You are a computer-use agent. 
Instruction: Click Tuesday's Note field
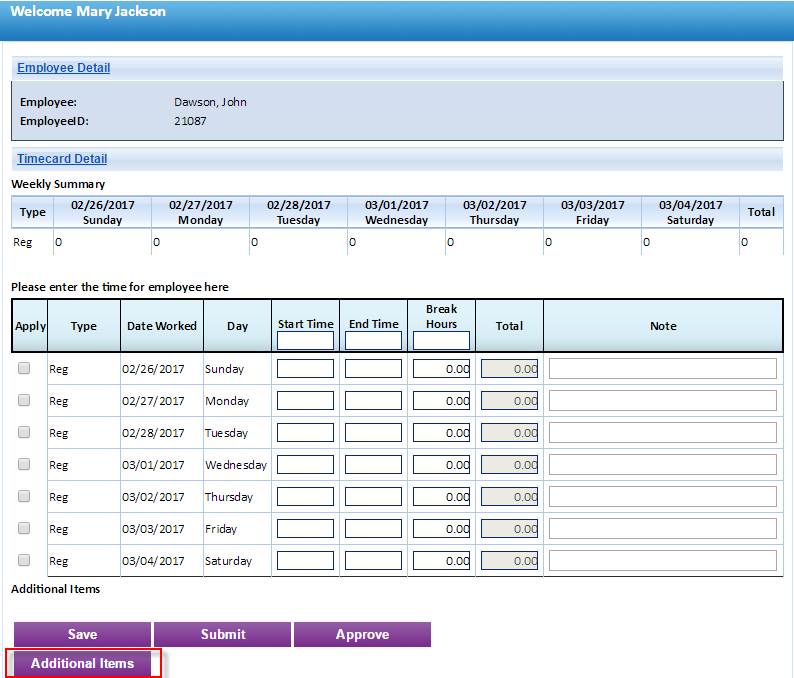[x=663, y=432]
